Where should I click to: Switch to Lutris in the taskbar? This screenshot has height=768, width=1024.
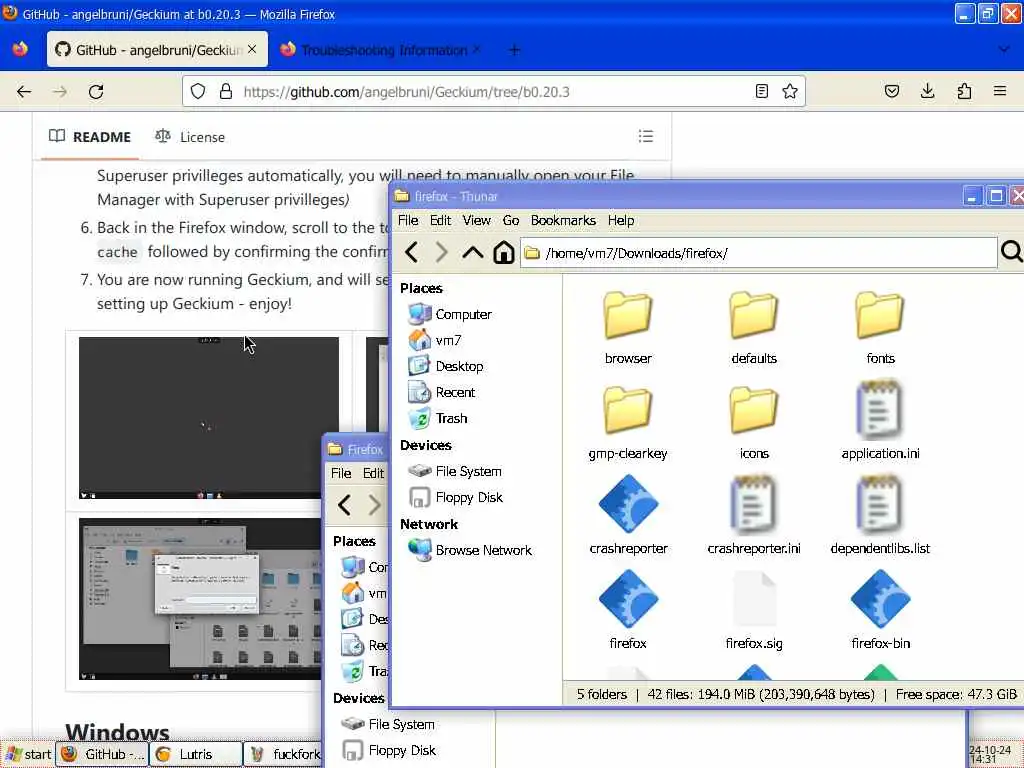pyautogui.click(x=195, y=754)
